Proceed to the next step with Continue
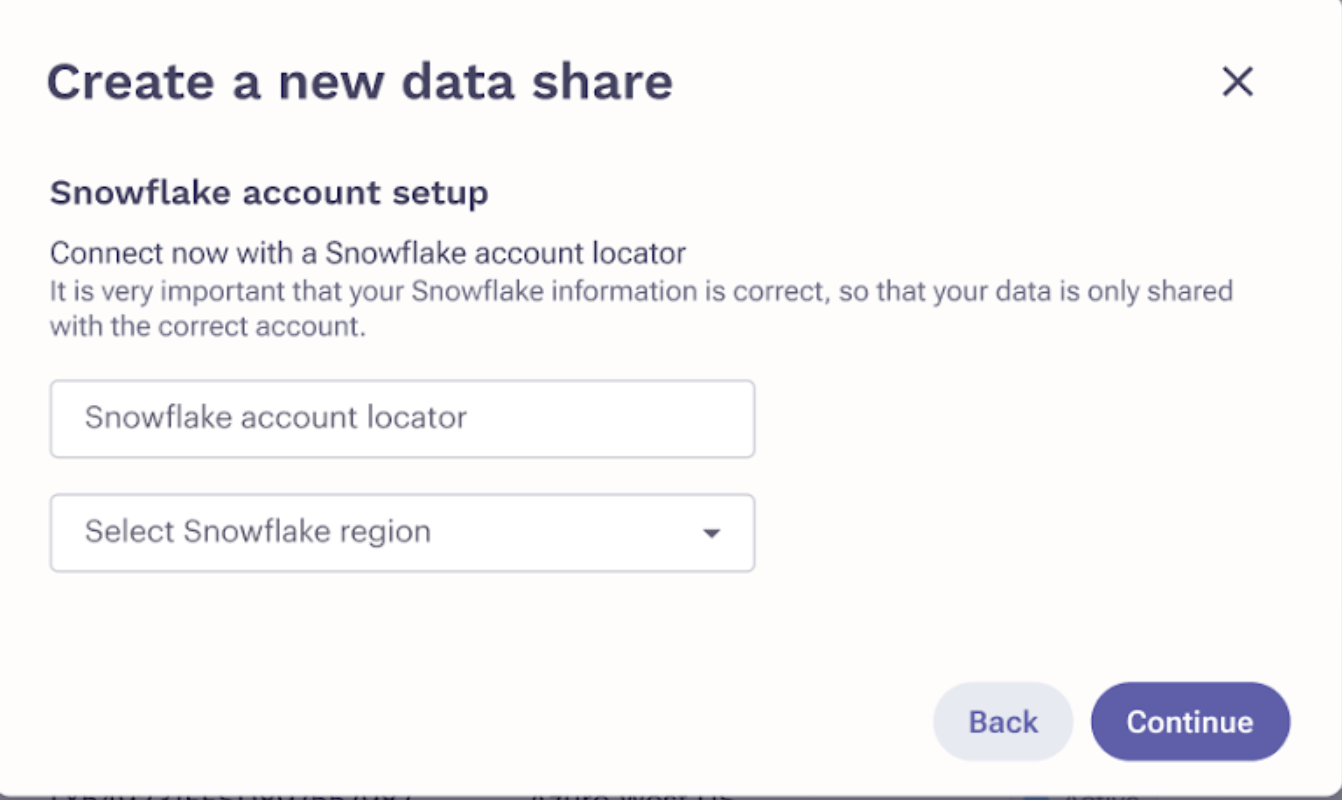Screen dimensions: 1342x800 coord(1190,722)
